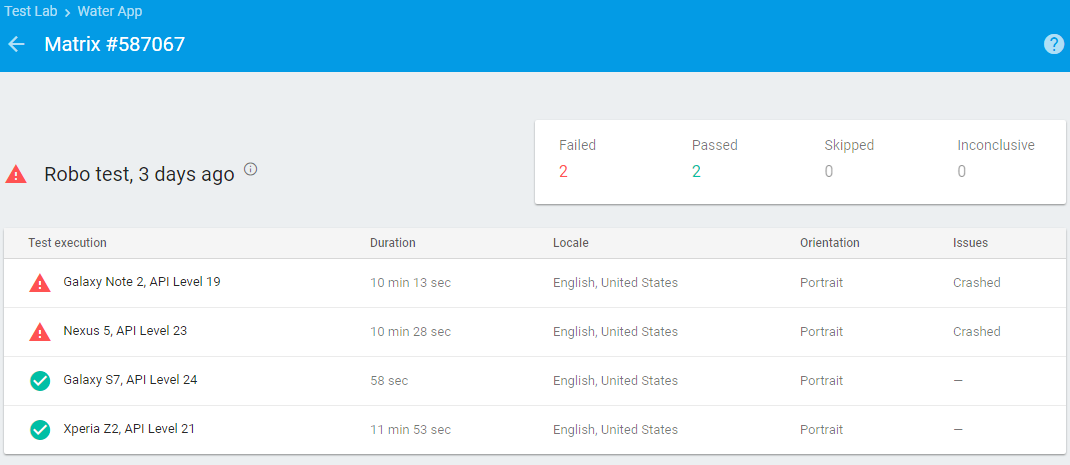This screenshot has height=465, width=1070.
Task: Open Galaxy Note 2, API Level 19 execution
Action: click(x=141, y=282)
